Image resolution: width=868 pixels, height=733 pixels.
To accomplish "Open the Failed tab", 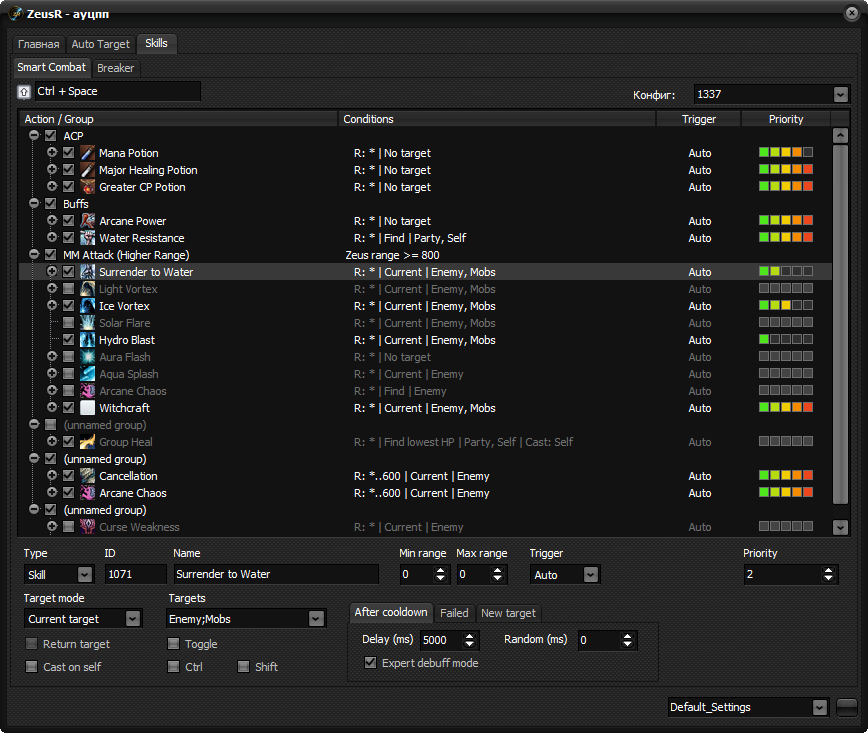I will click(454, 613).
